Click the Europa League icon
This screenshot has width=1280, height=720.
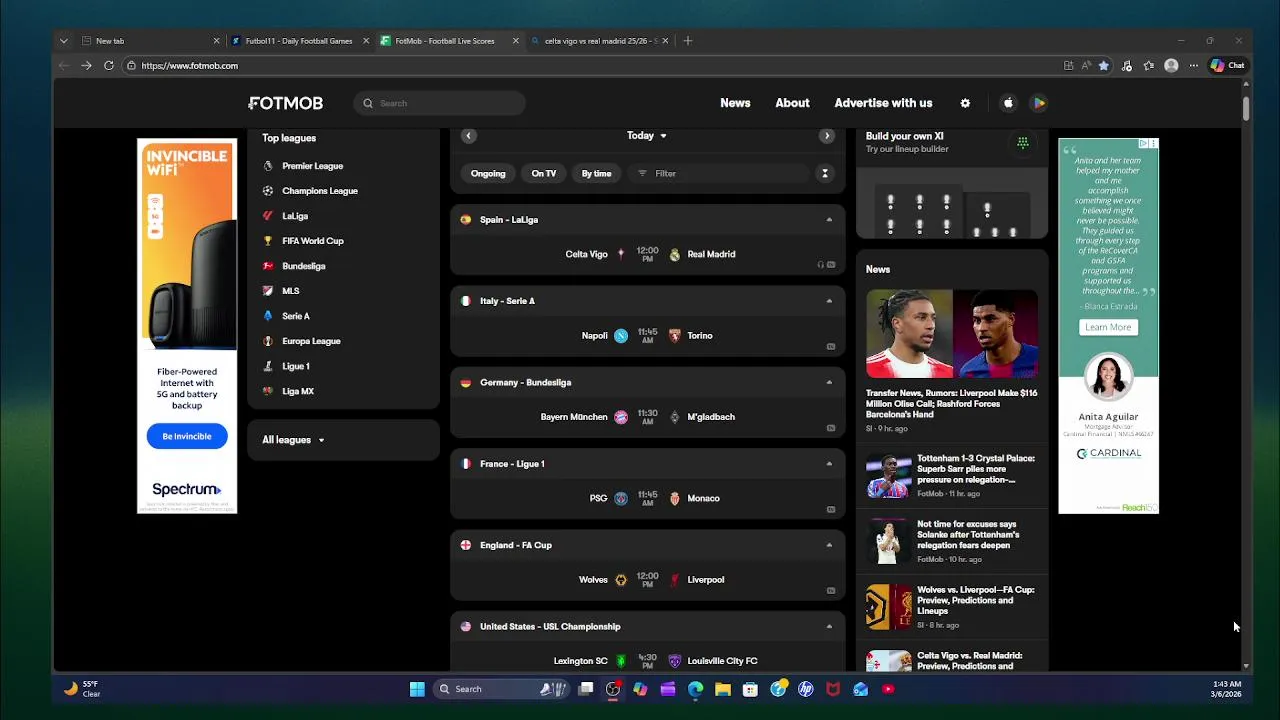(x=268, y=341)
